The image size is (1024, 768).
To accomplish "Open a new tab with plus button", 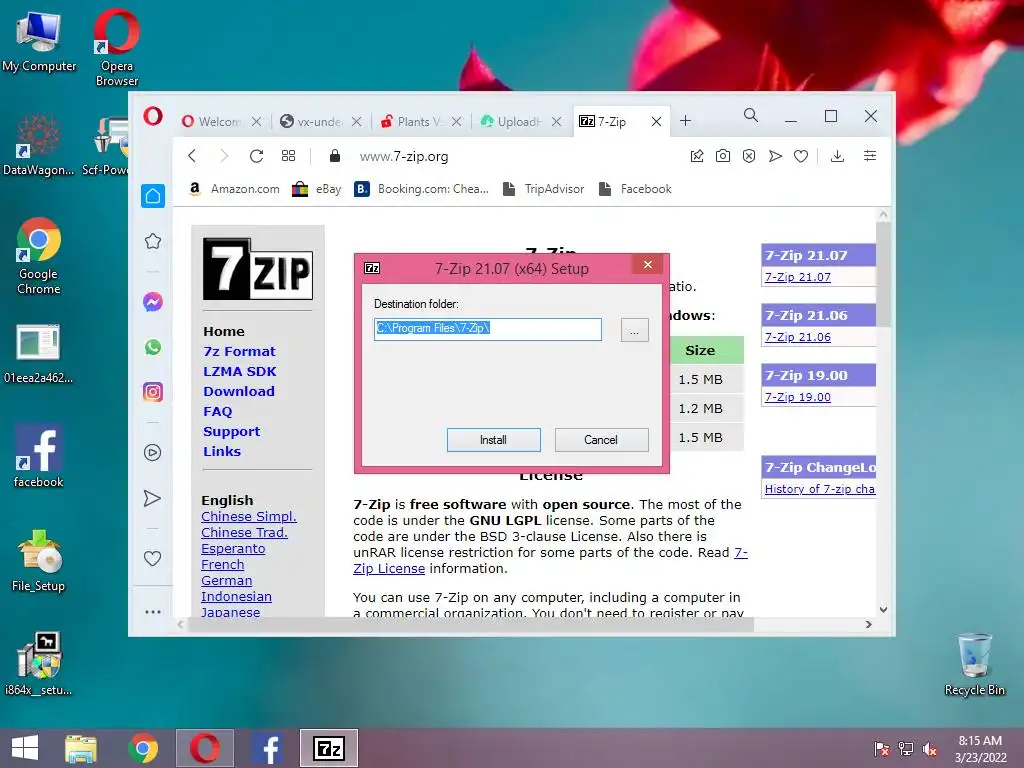I will click(685, 121).
